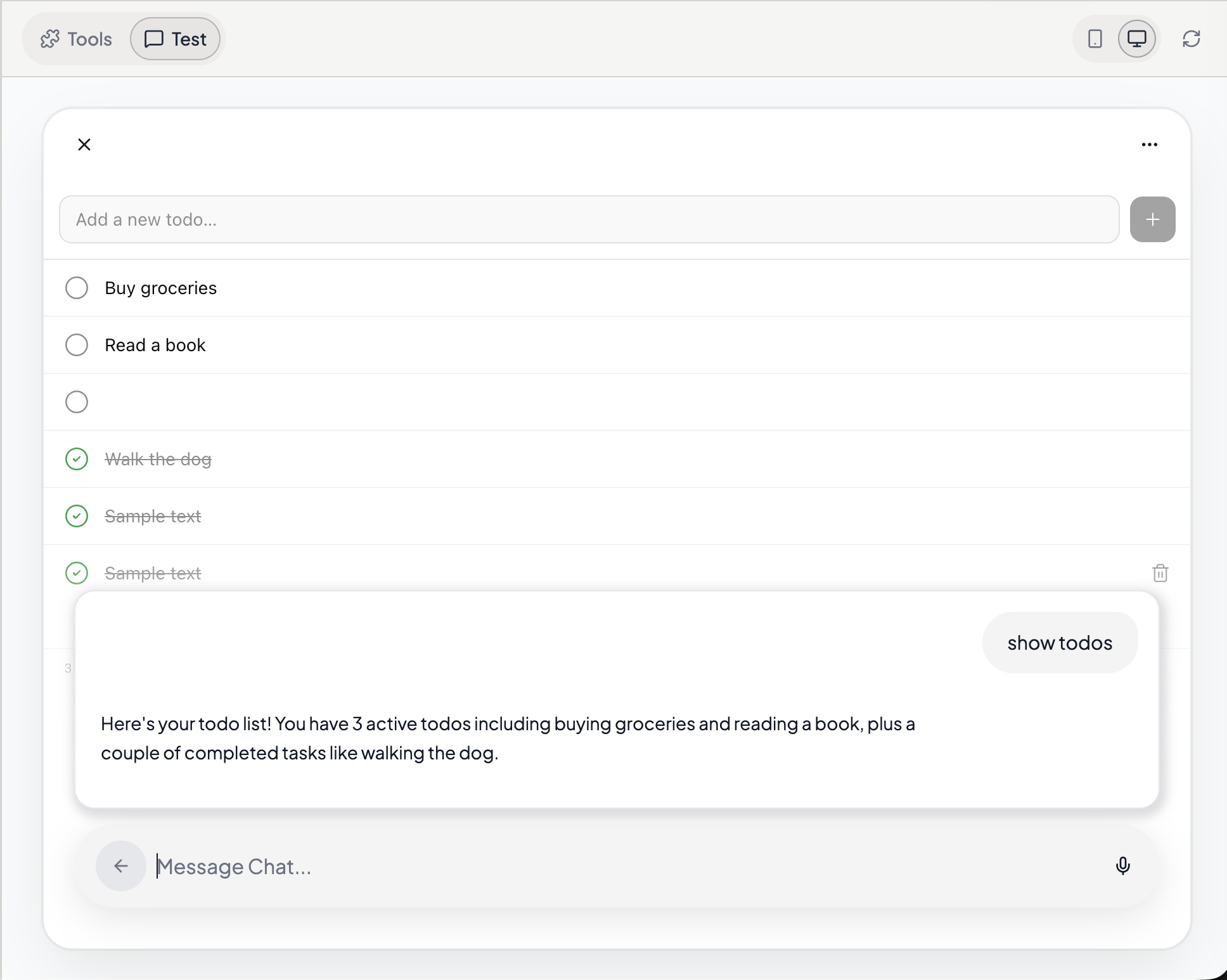Open the Tools tab

(76, 39)
